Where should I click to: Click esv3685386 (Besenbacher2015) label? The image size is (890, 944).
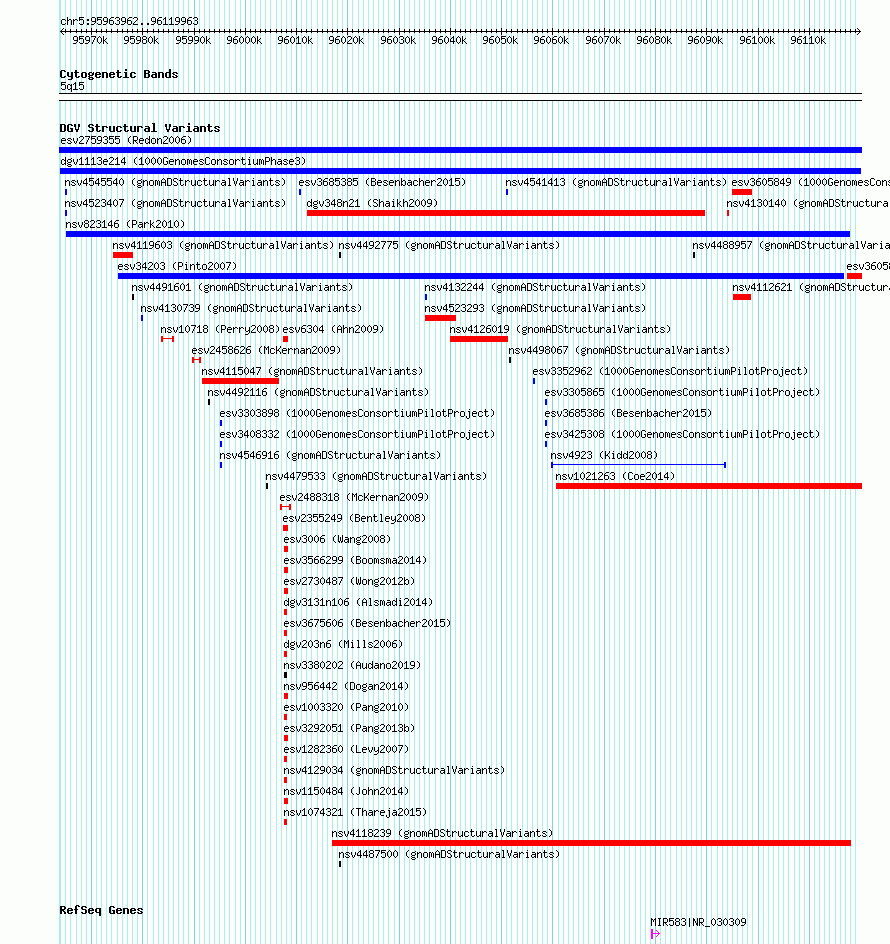(628, 414)
